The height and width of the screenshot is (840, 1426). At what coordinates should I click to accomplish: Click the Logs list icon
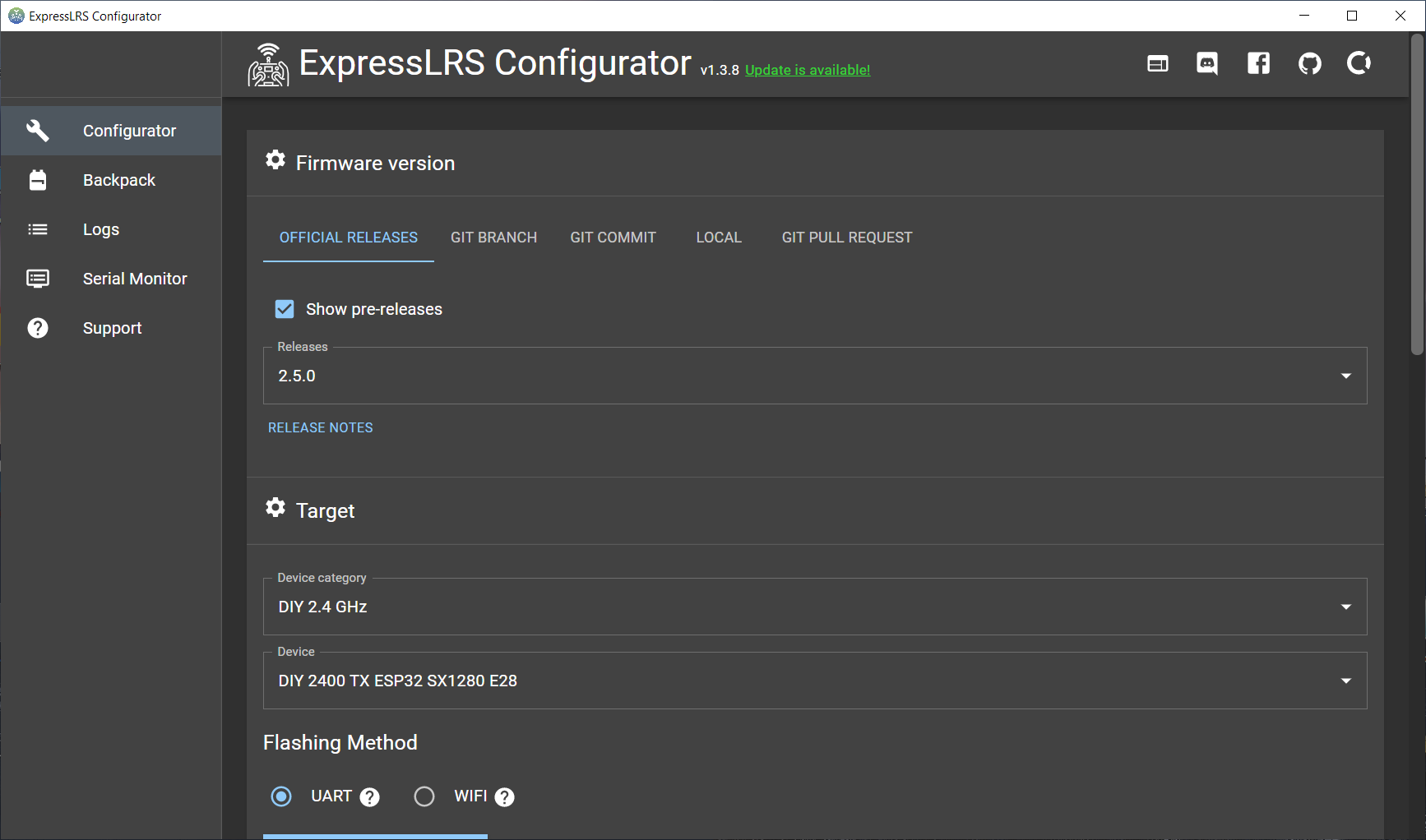click(x=38, y=229)
